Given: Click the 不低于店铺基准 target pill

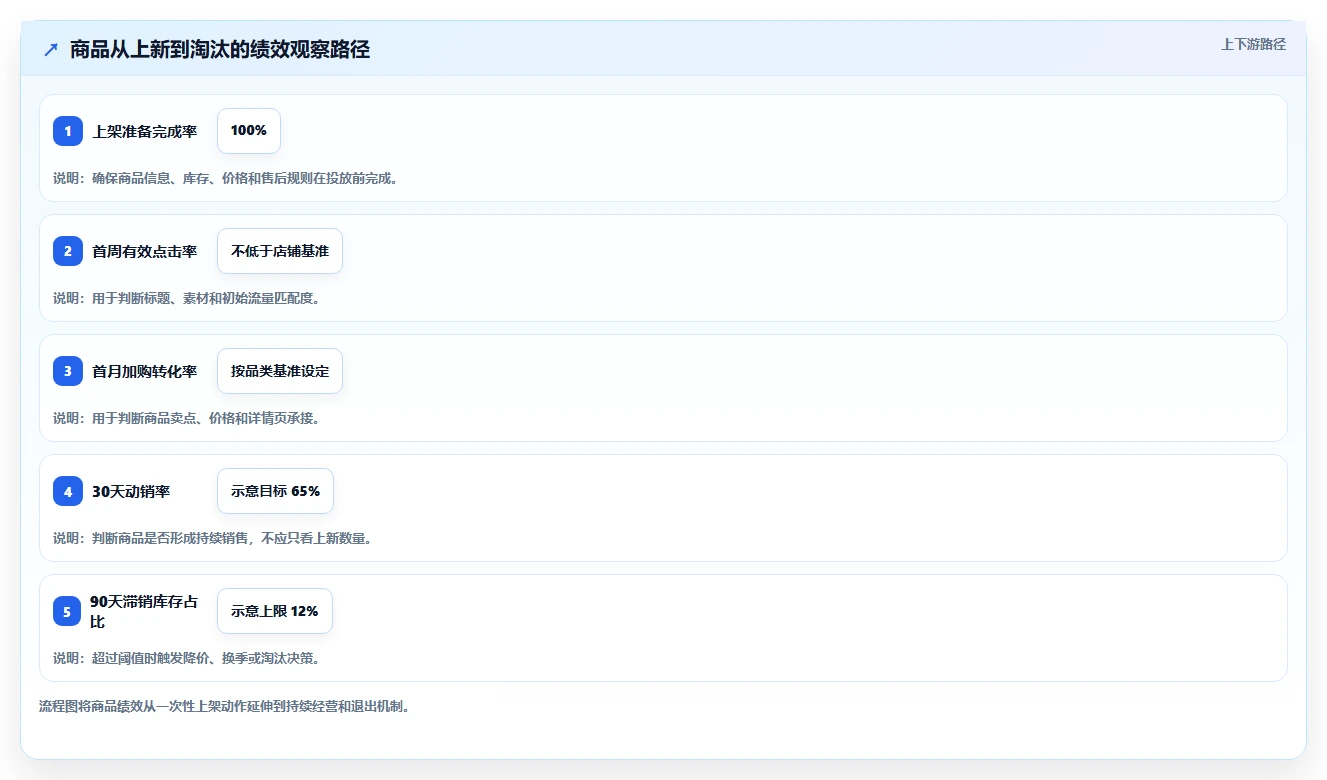Looking at the screenshot, I should click(x=280, y=251).
